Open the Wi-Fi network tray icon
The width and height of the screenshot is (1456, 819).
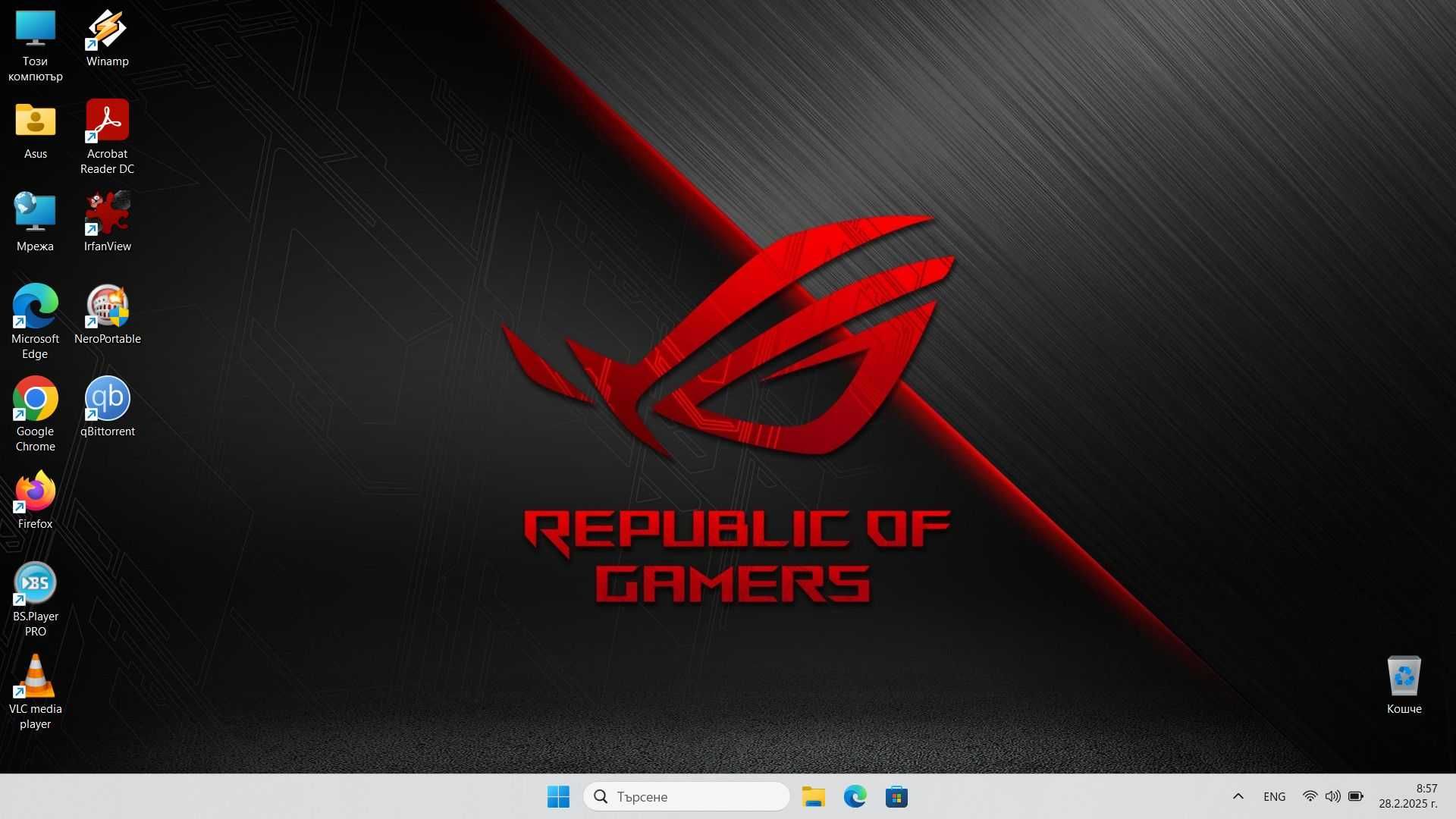point(1310,796)
